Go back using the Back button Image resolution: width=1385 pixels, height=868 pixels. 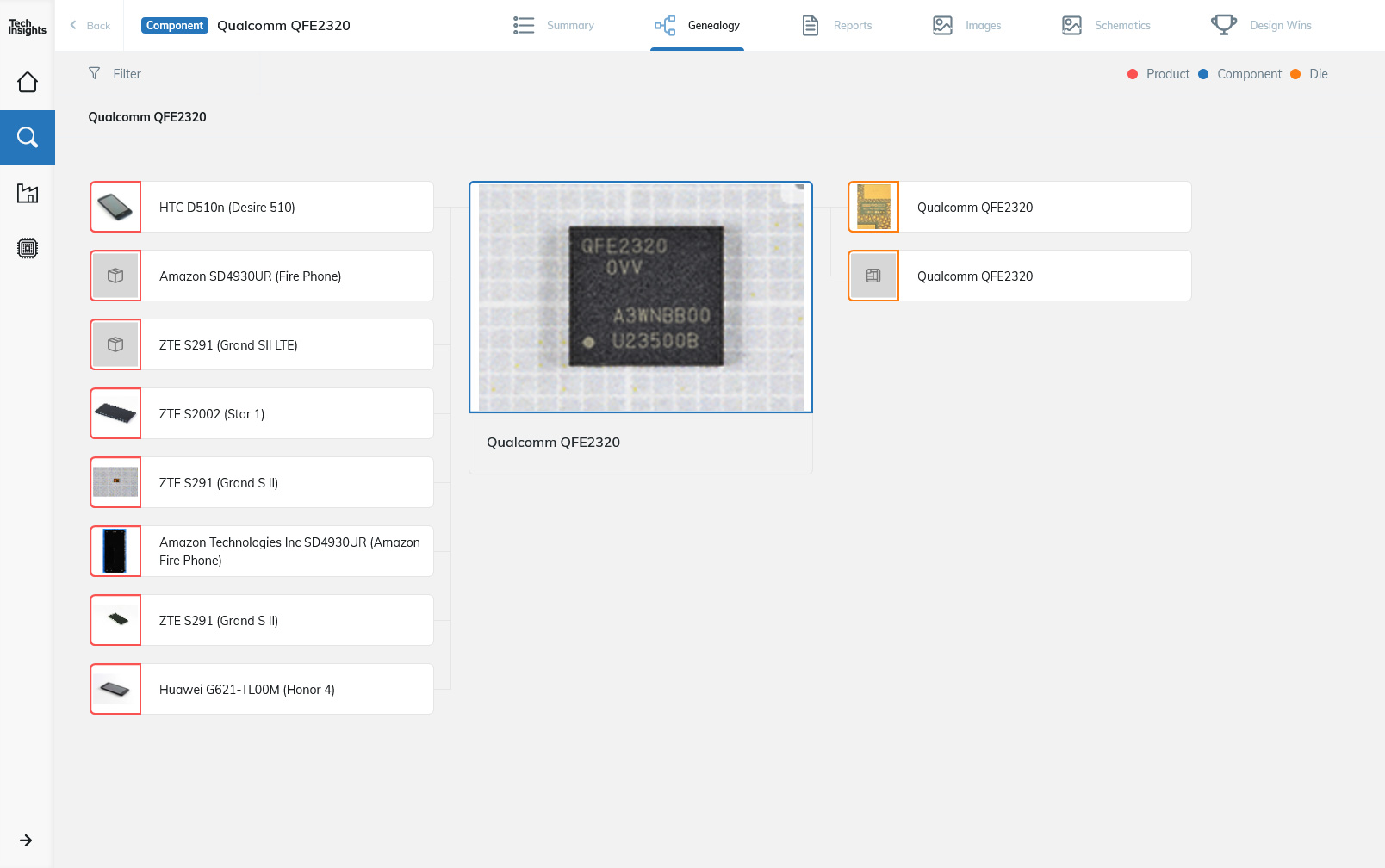pos(90,26)
